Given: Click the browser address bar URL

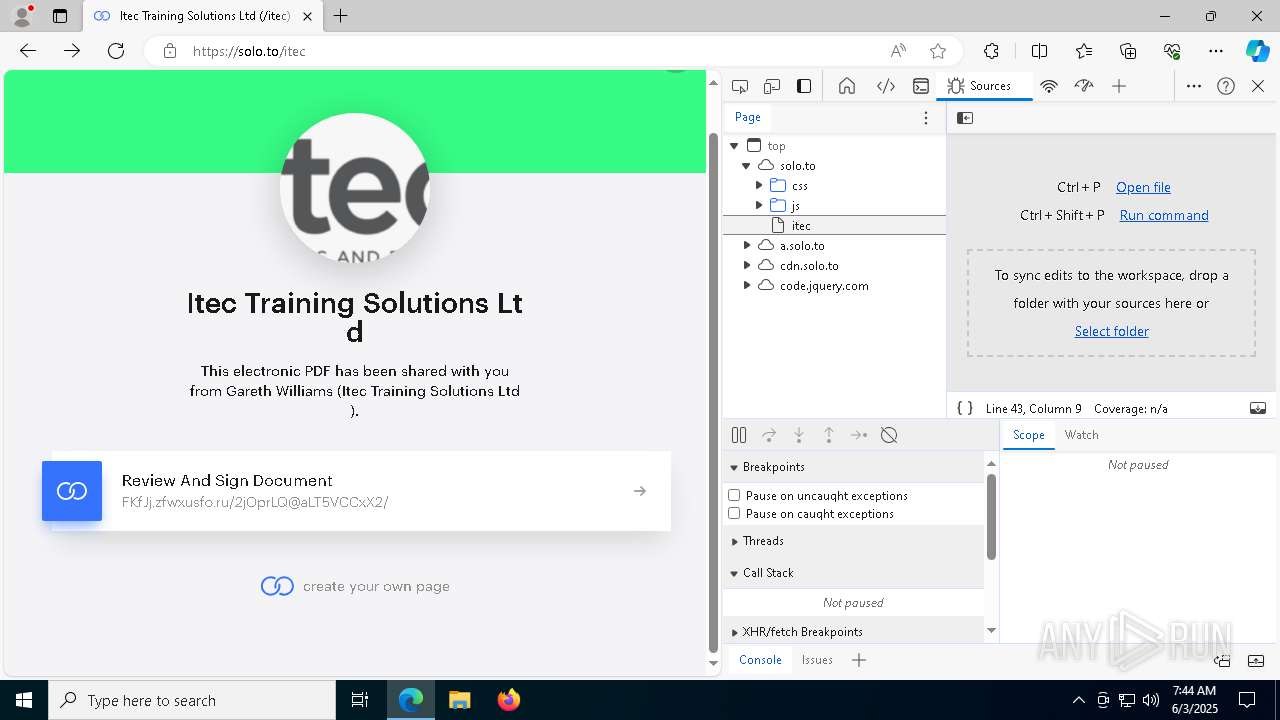Looking at the screenshot, I should tap(249, 51).
